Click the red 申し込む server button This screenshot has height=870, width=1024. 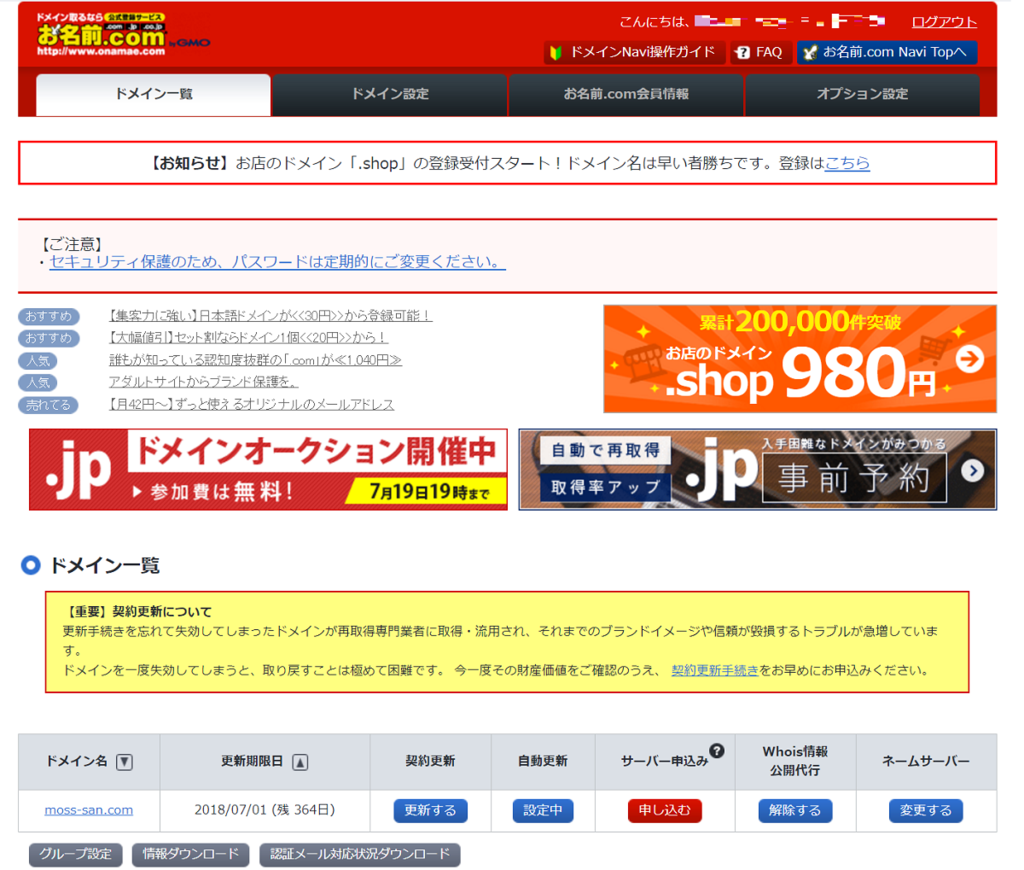[x=665, y=811]
